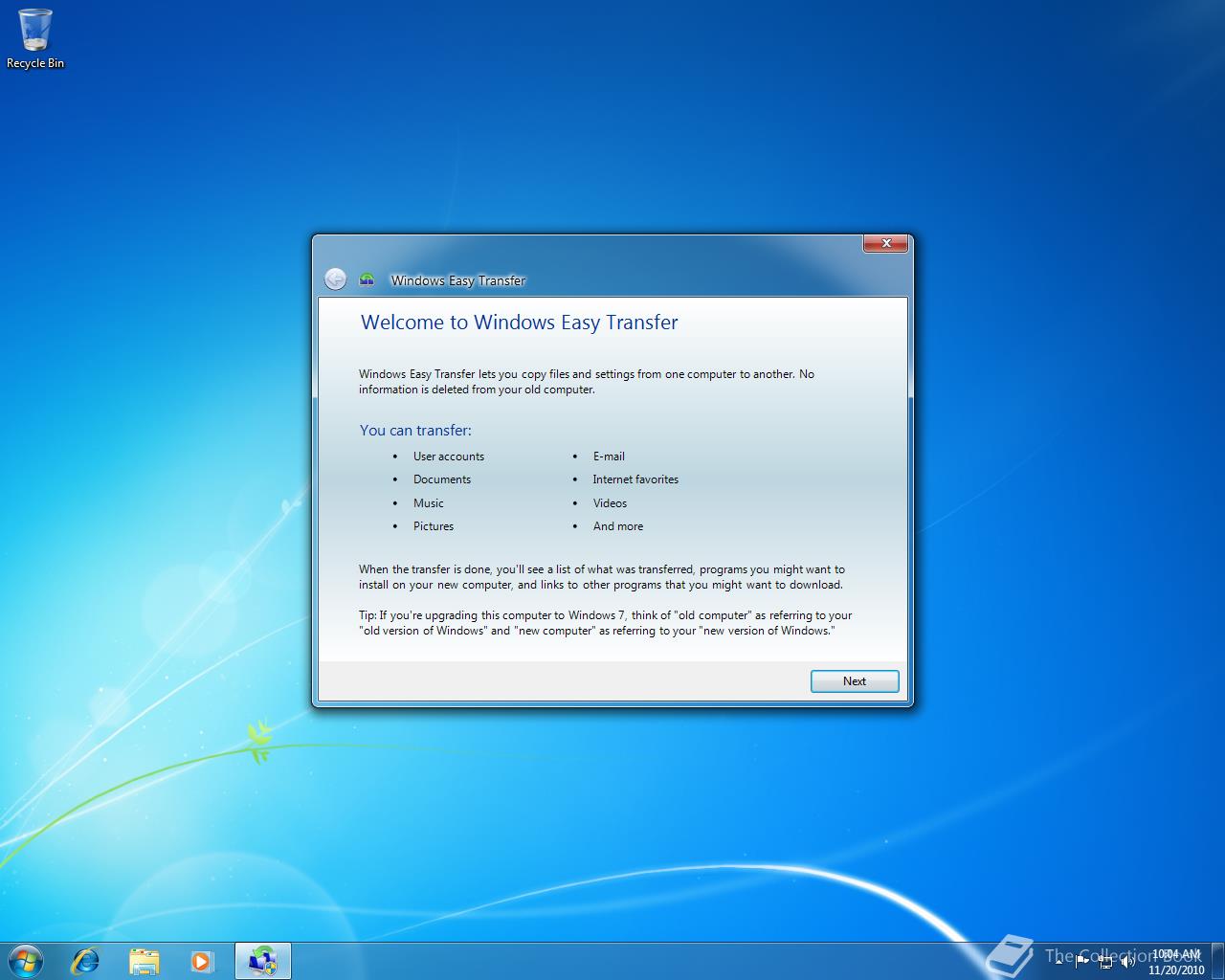This screenshot has width=1225, height=980.
Task: Click the Next button in Easy Transfer
Action: (x=855, y=681)
